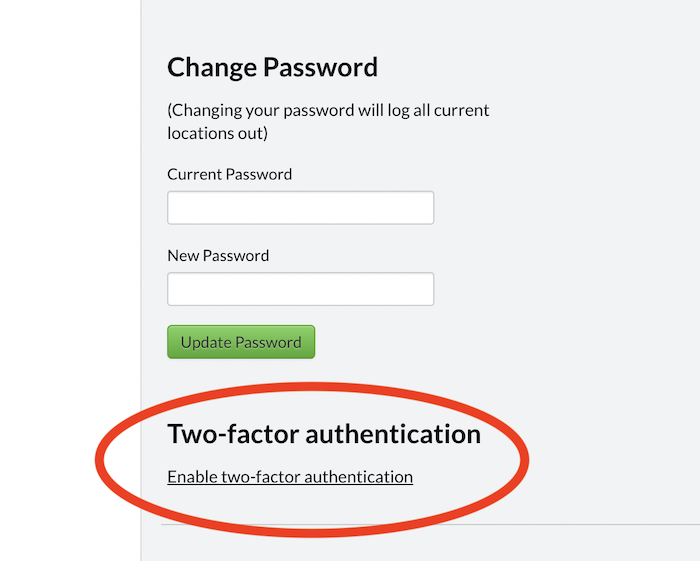Focus the New Password text box
Image resolution: width=700 pixels, height=561 pixels.
point(300,289)
